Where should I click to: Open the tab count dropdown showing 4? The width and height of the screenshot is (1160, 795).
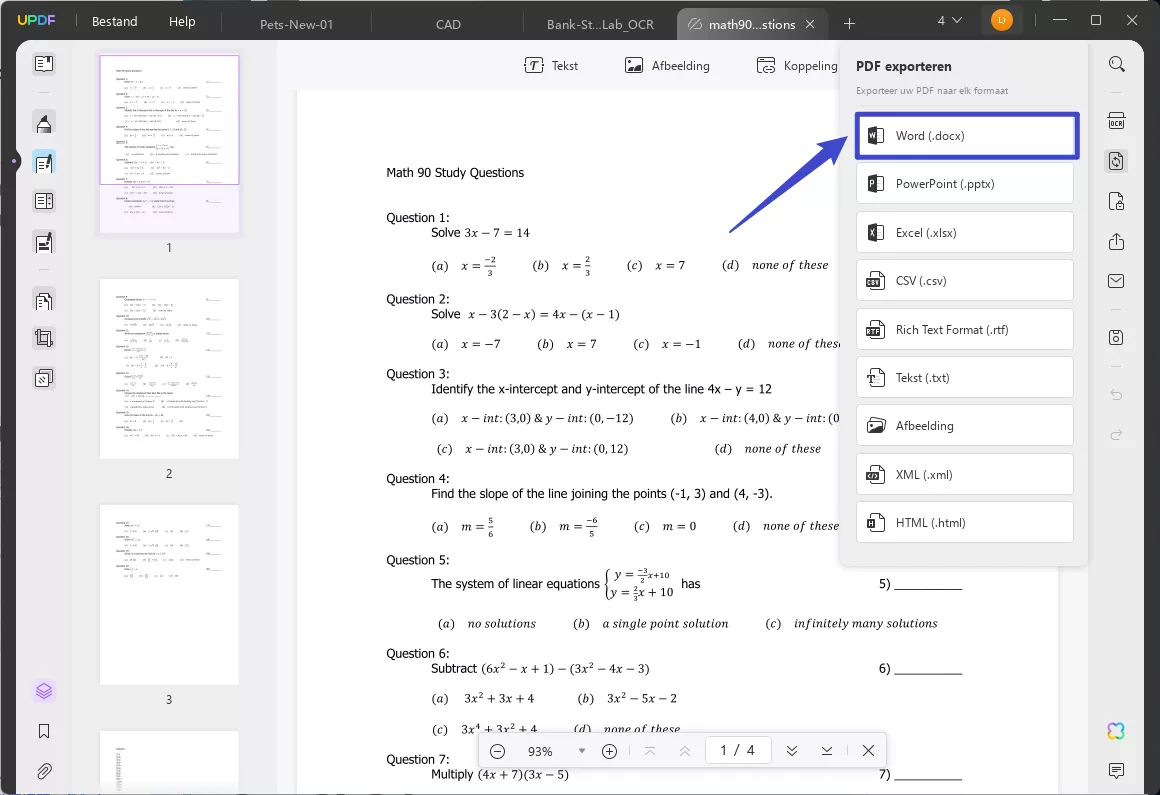(949, 21)
